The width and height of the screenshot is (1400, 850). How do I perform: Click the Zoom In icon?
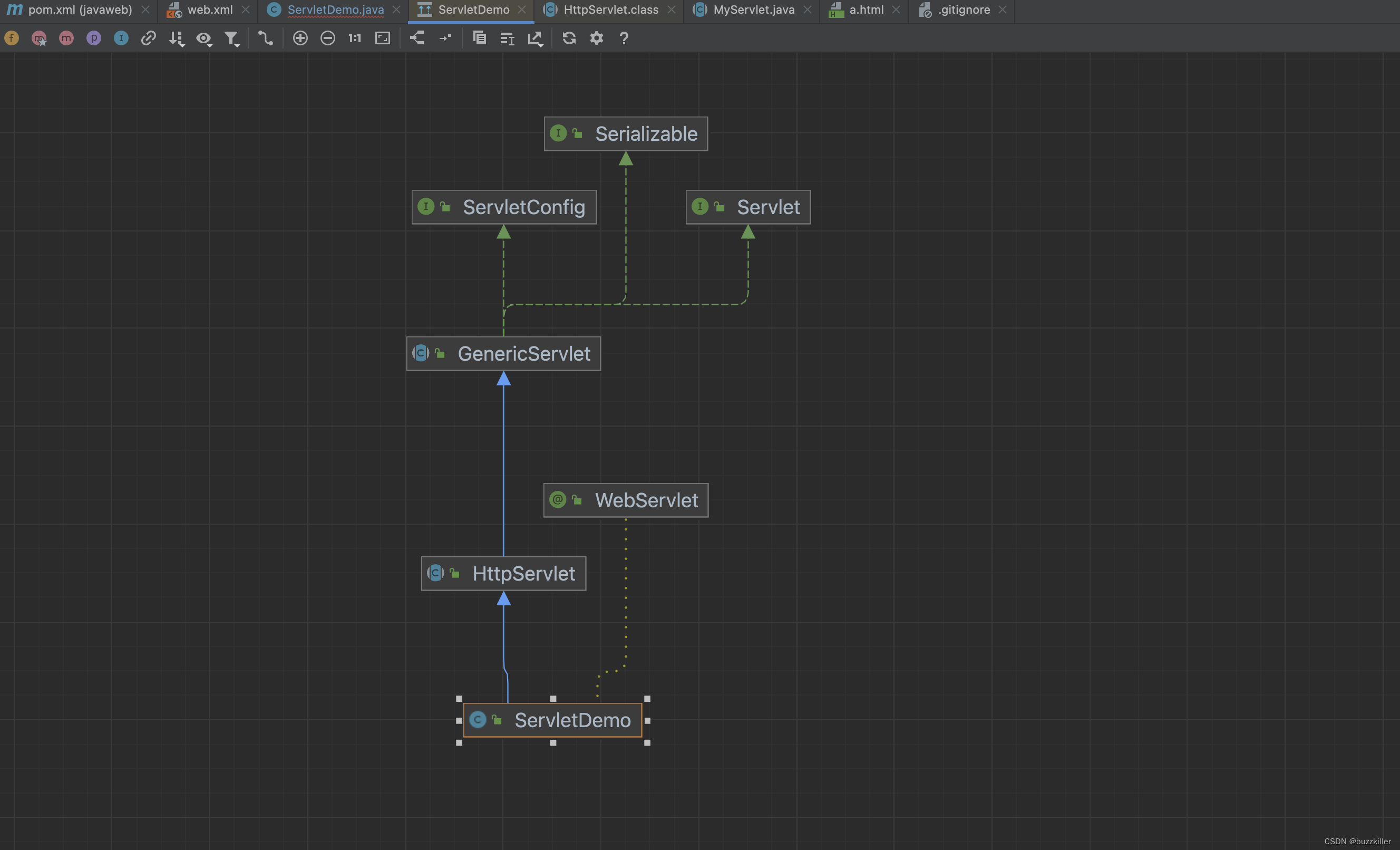300,38
